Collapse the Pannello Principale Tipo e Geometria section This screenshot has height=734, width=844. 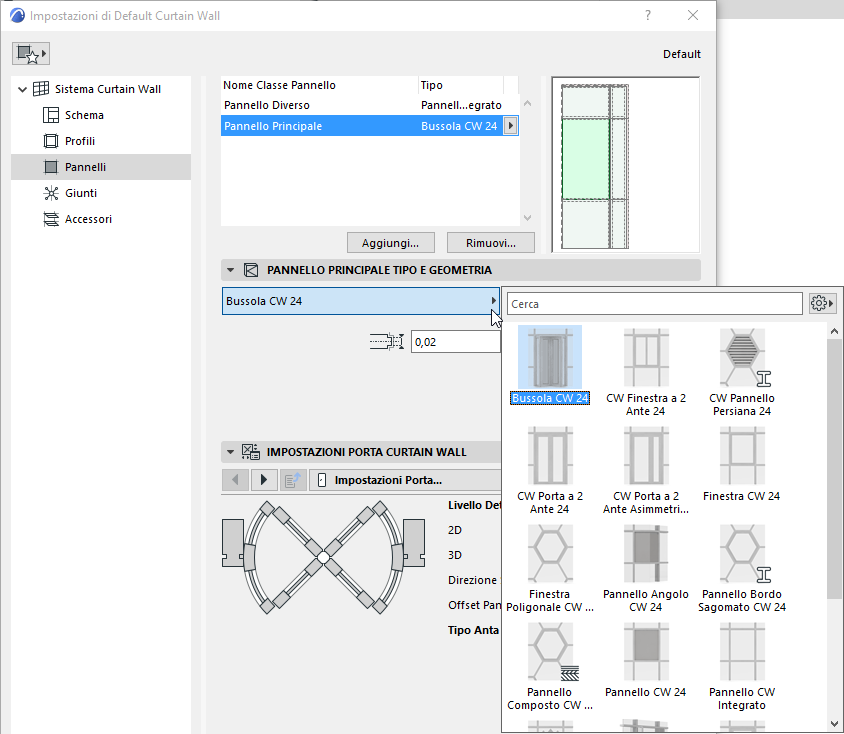(x=230, y=270)
